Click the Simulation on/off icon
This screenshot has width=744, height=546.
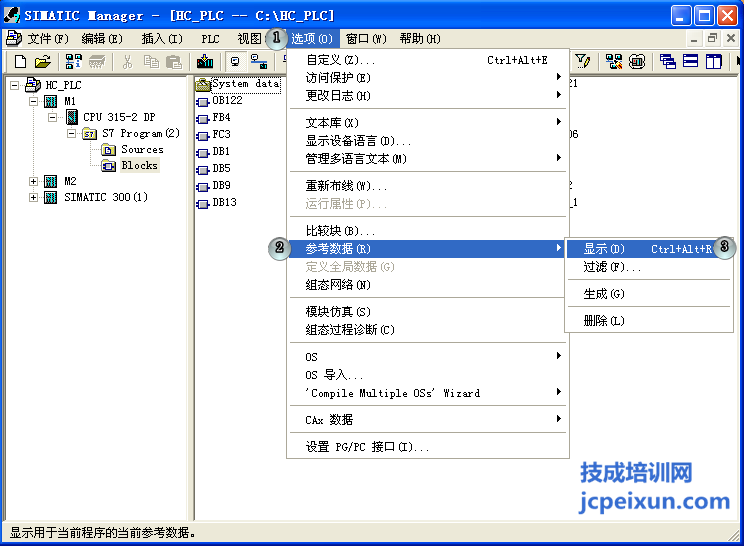[637, 61]
